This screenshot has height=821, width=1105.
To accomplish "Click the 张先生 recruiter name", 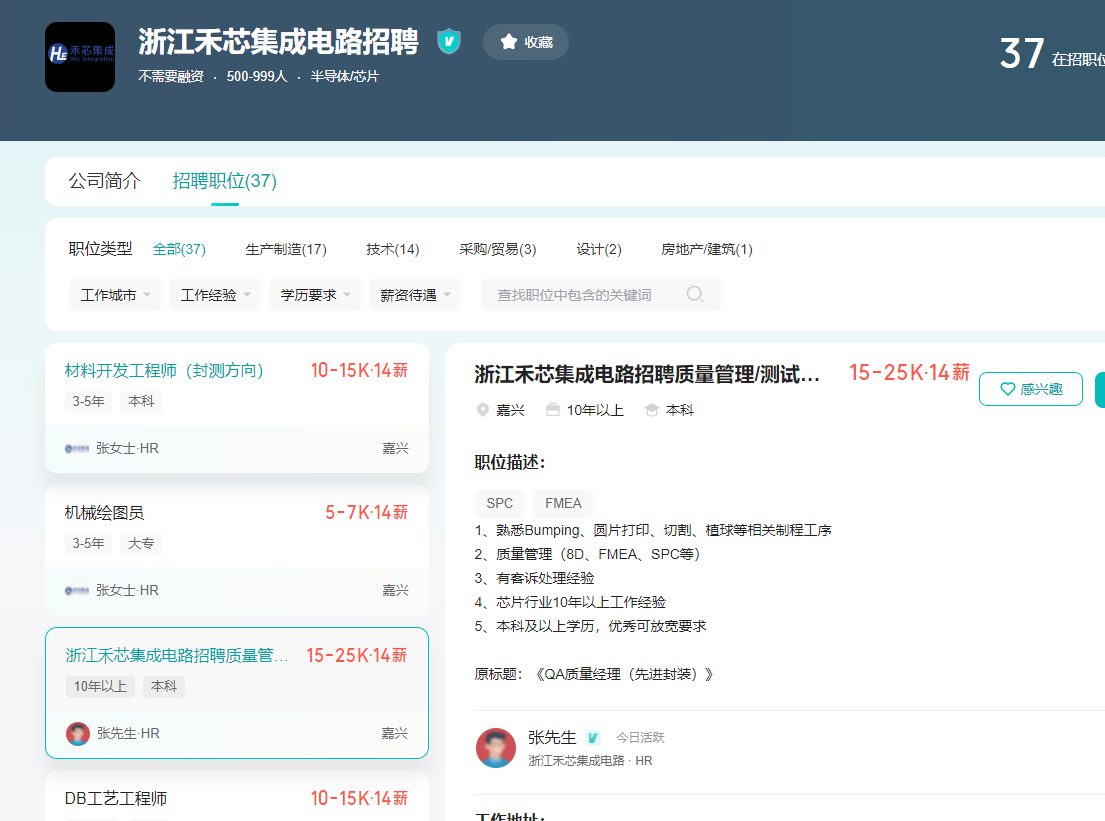I will pyautogui.click(x=552, y=738).
